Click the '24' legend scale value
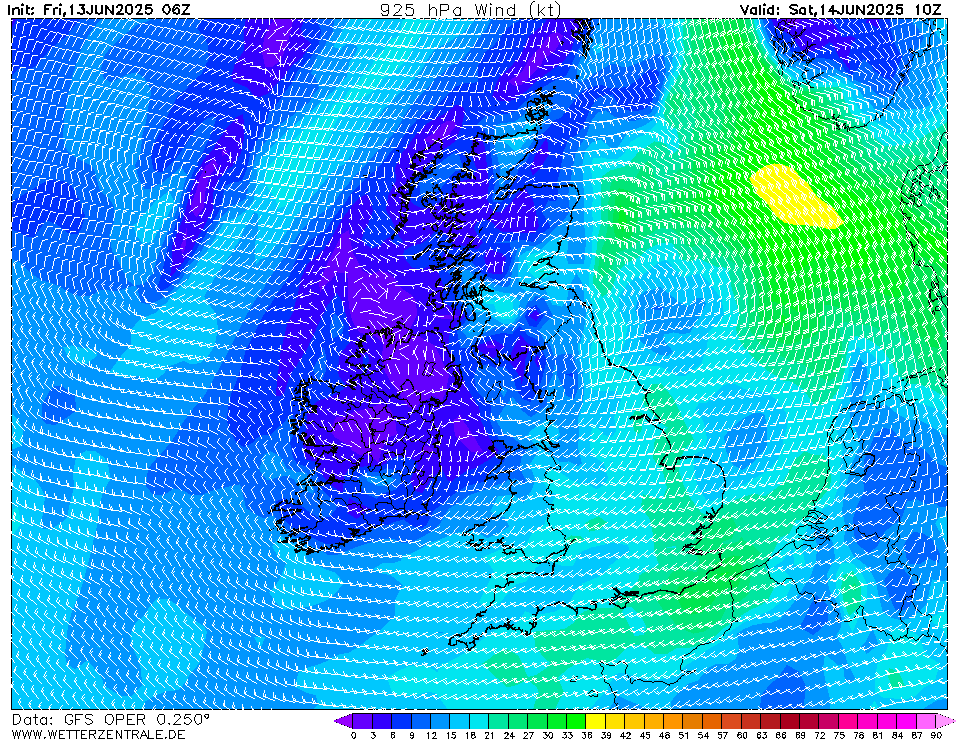The height and width of the screenshot is (741, 959). [x=509, y=735]
